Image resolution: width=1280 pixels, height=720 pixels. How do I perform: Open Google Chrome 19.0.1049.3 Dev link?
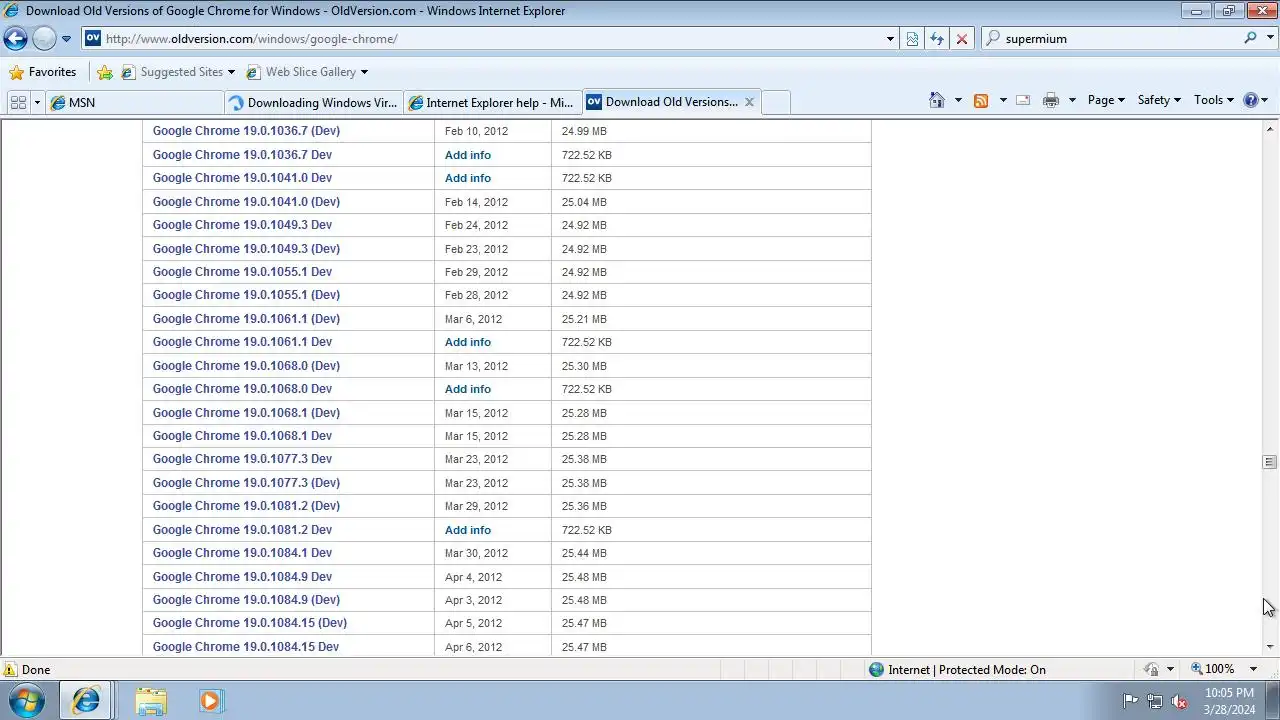click(242, 225)
